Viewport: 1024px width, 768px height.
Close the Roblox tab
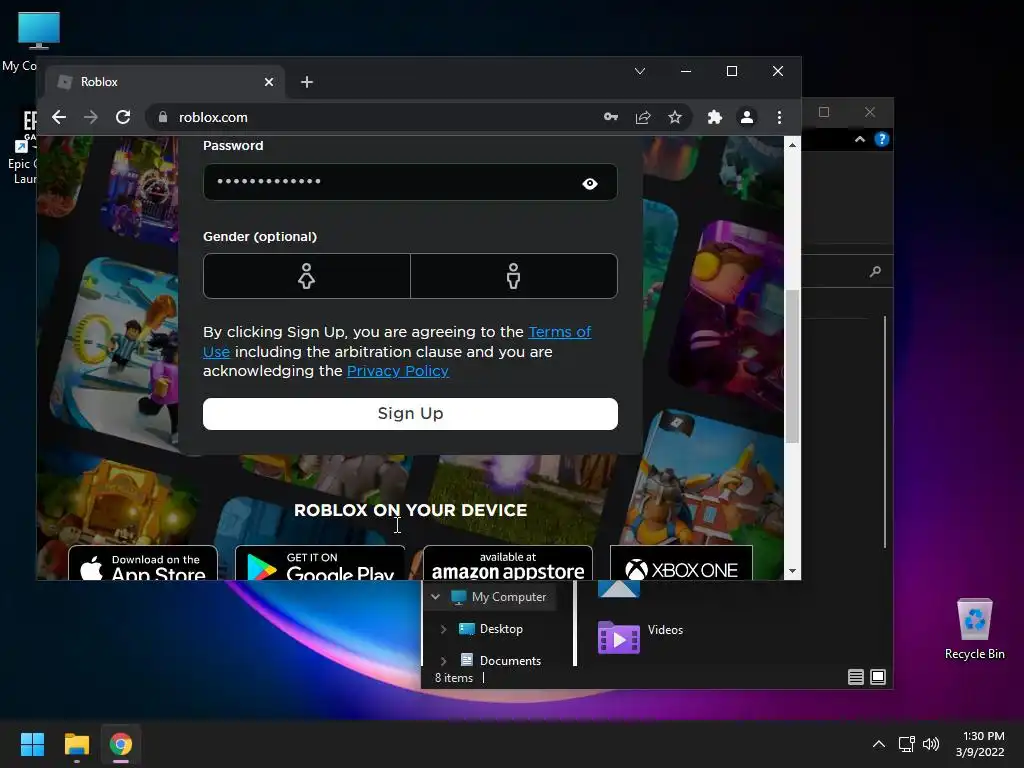tap(268, 82)
